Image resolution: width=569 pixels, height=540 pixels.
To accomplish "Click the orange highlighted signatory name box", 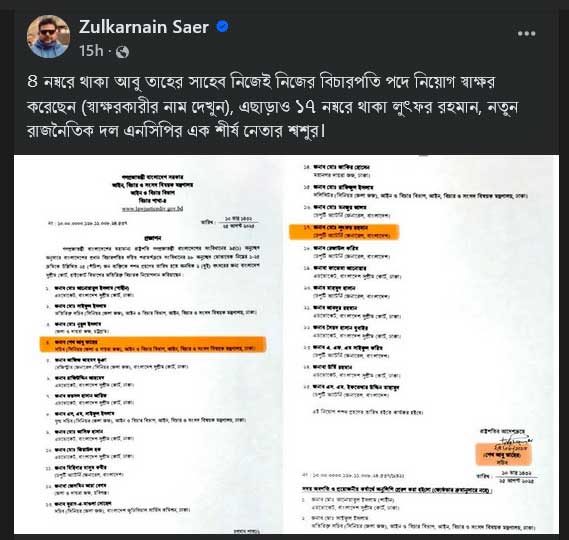I will (504, 454).
